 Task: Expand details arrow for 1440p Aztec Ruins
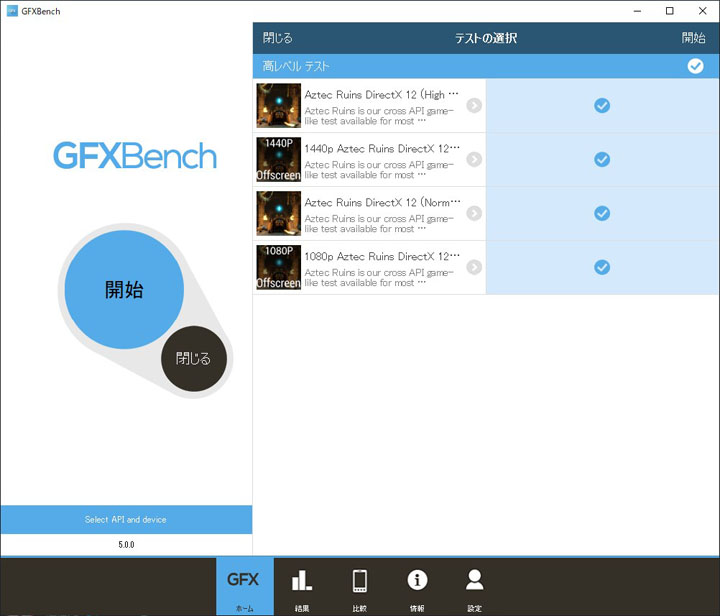click(474, 159)
